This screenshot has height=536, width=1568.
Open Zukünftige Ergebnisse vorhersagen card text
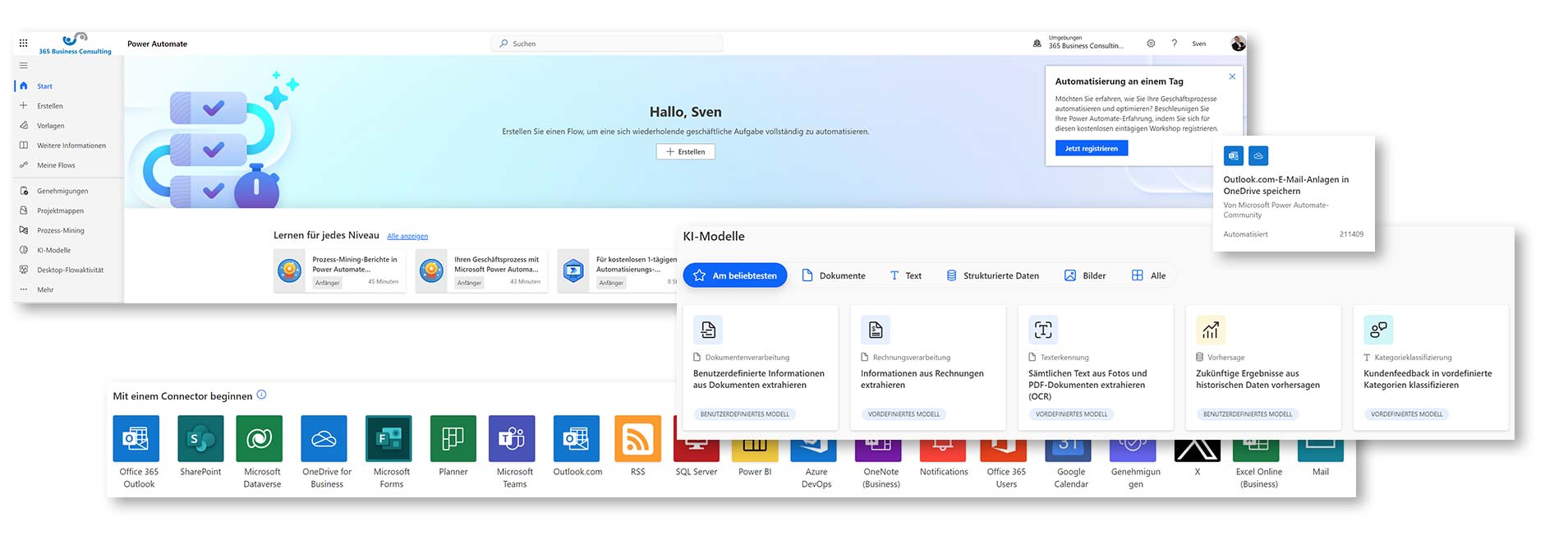[1258, 379]
